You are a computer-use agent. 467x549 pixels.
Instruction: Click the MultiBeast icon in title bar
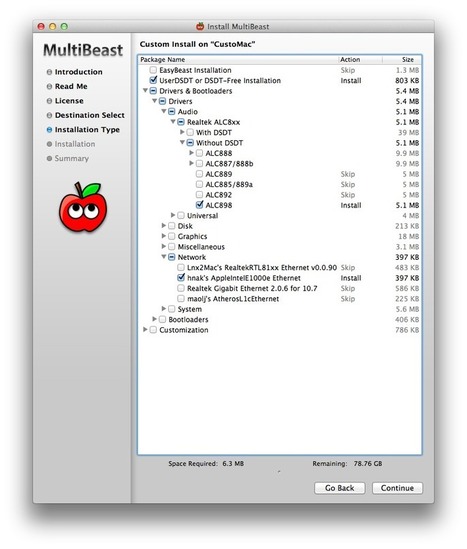coord(200,26)
